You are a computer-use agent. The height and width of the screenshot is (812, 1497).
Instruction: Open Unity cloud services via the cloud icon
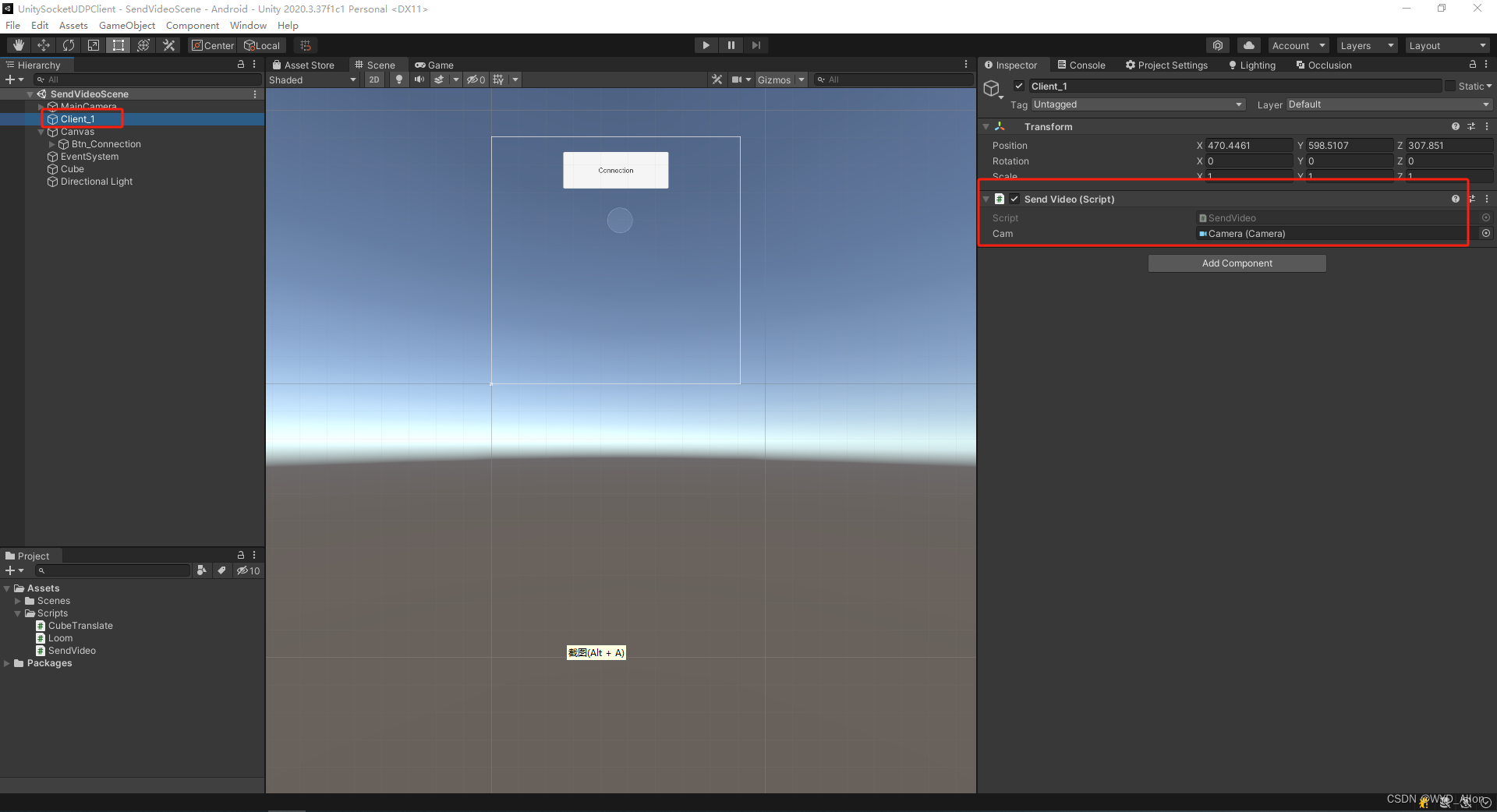1248,44
